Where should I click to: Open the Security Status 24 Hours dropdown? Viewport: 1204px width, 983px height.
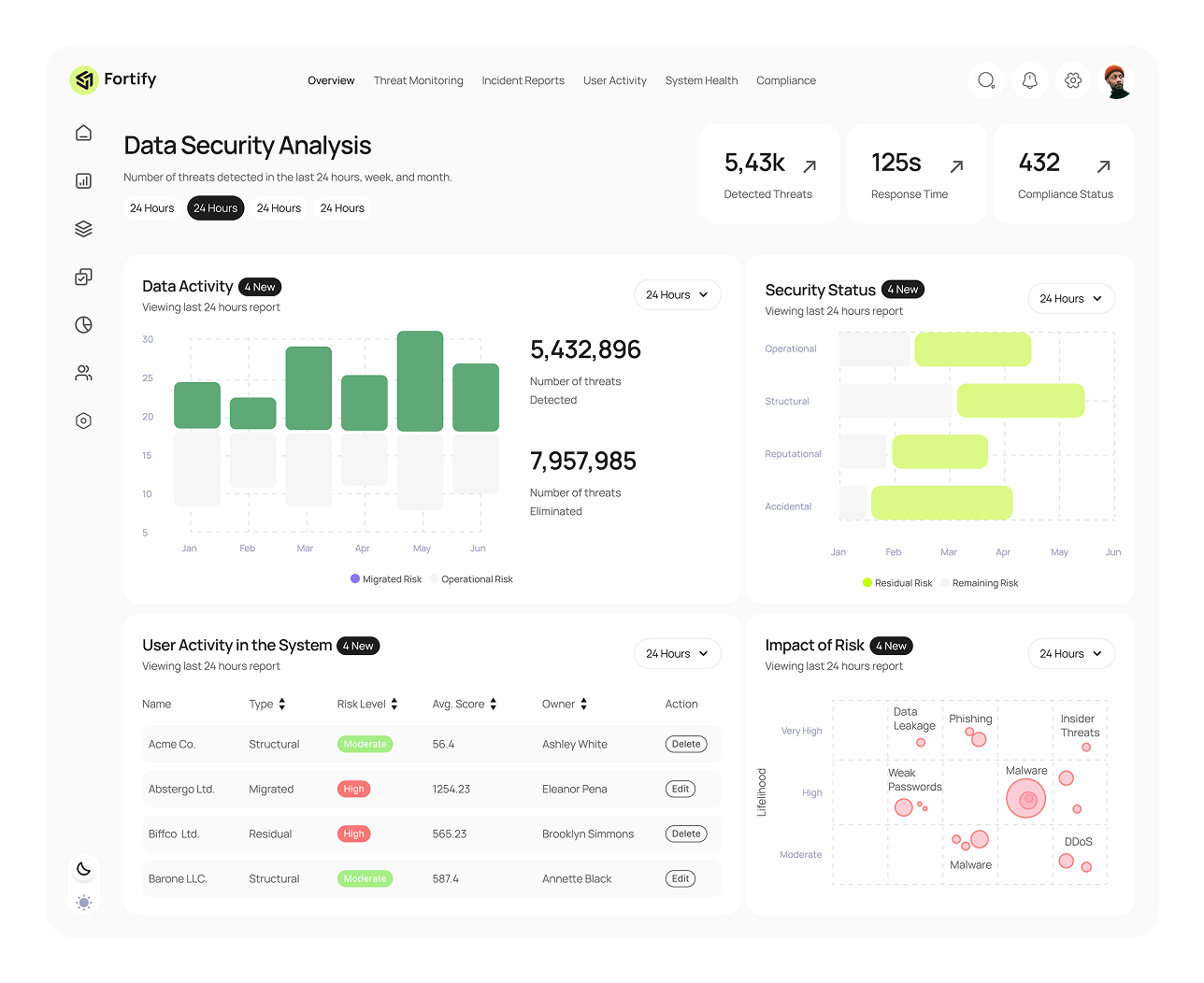(x=1070, y=299)
